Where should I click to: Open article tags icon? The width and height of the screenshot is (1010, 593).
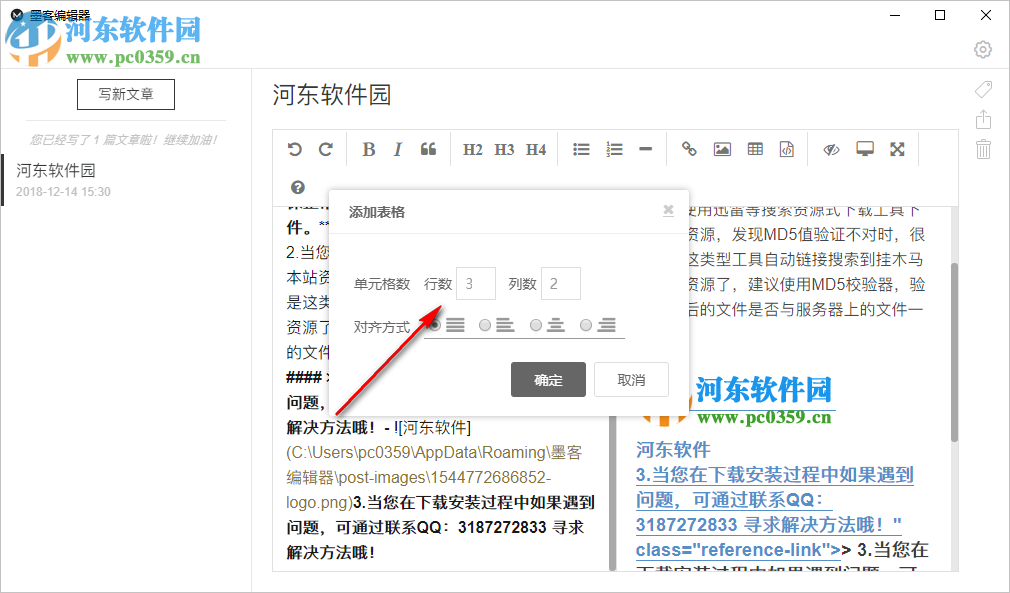[984, 89]
